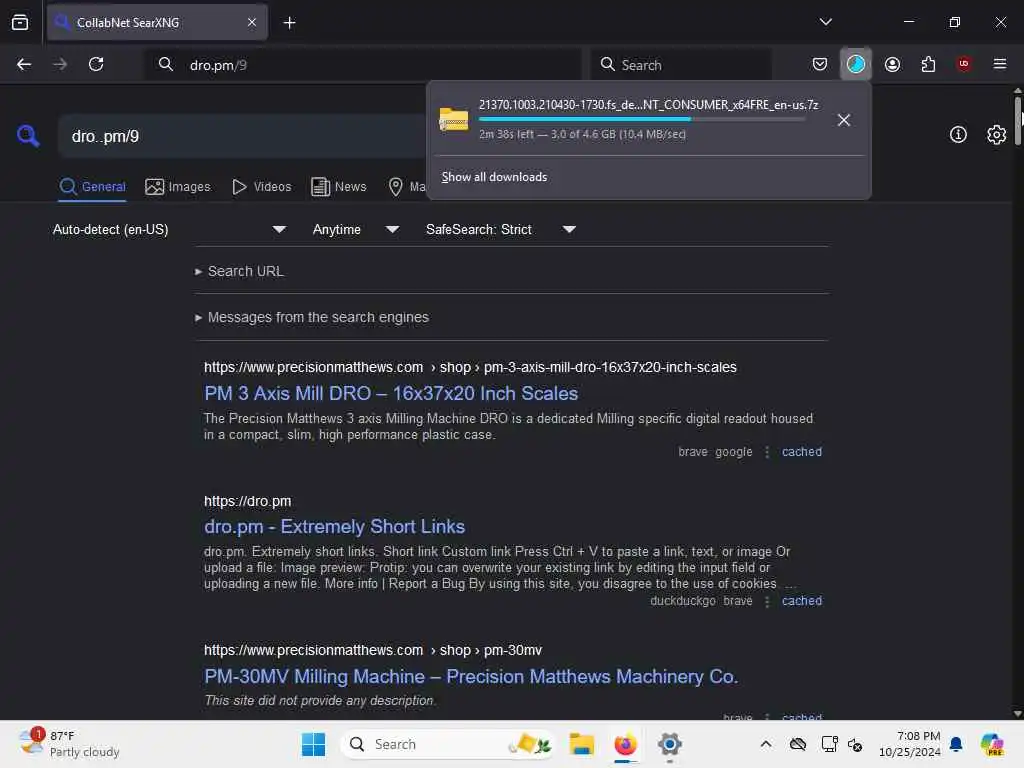Viewport: 1024px width, 768px height.
Task: Click the SearXNG magnifier logo
Action: (x=28, y=136)
